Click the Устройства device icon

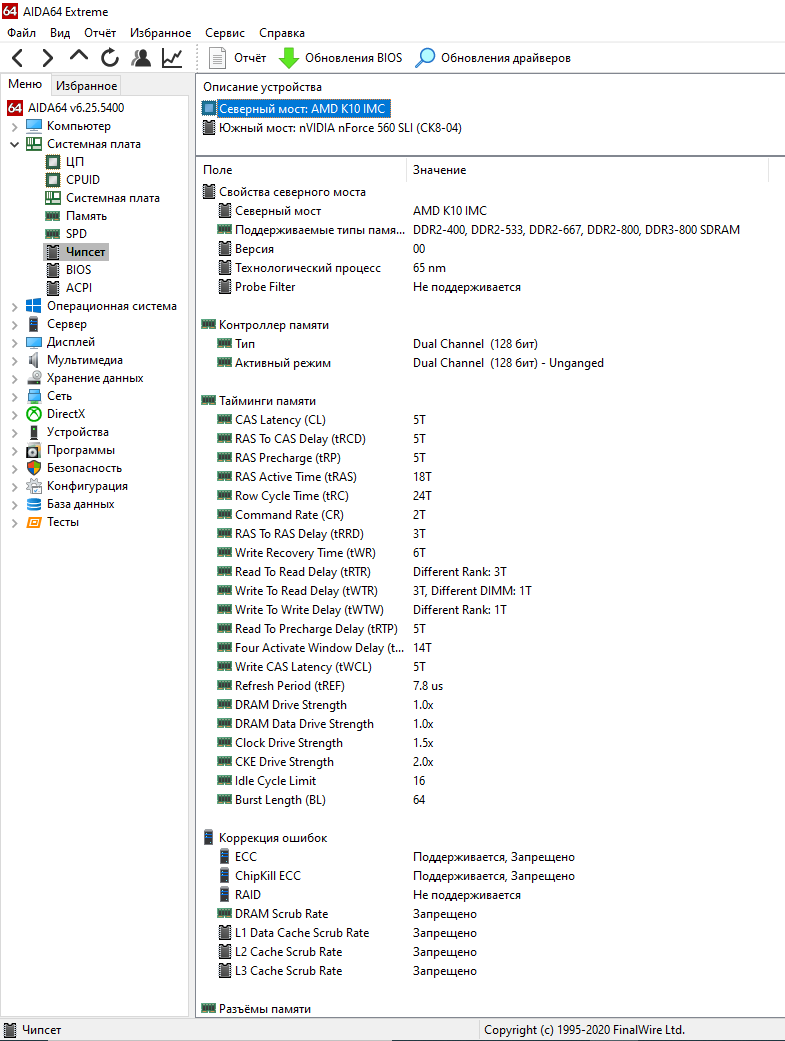coord(34,432)
